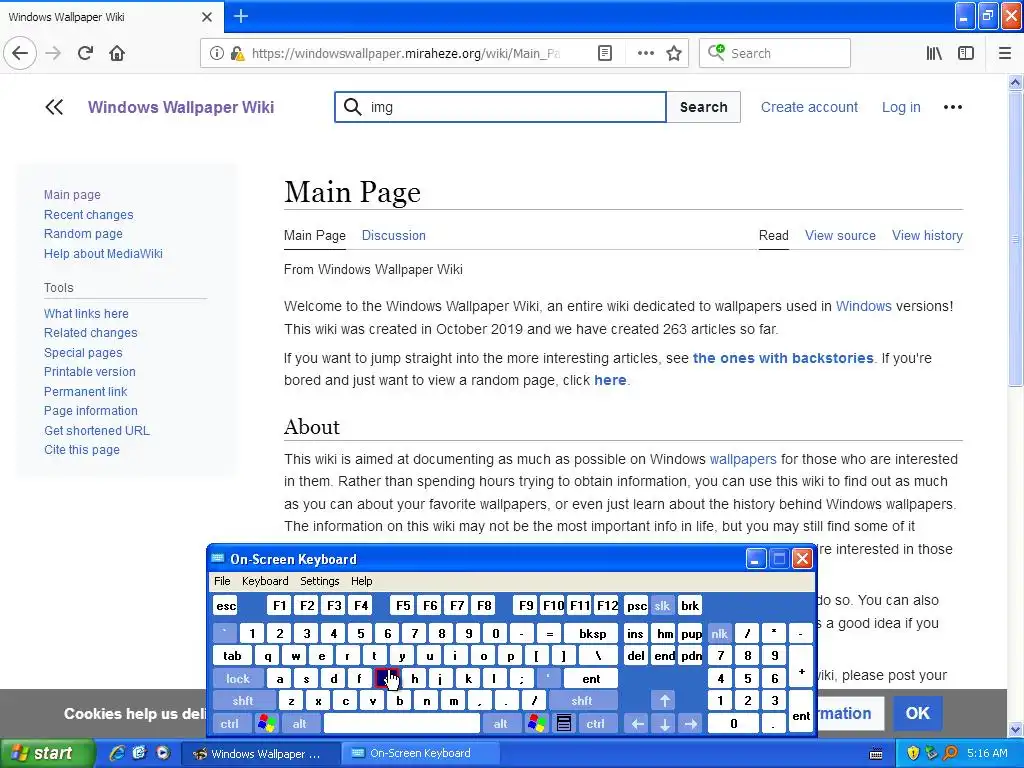Click the bksp key on On-Screen Keyboard

point(592,633)
